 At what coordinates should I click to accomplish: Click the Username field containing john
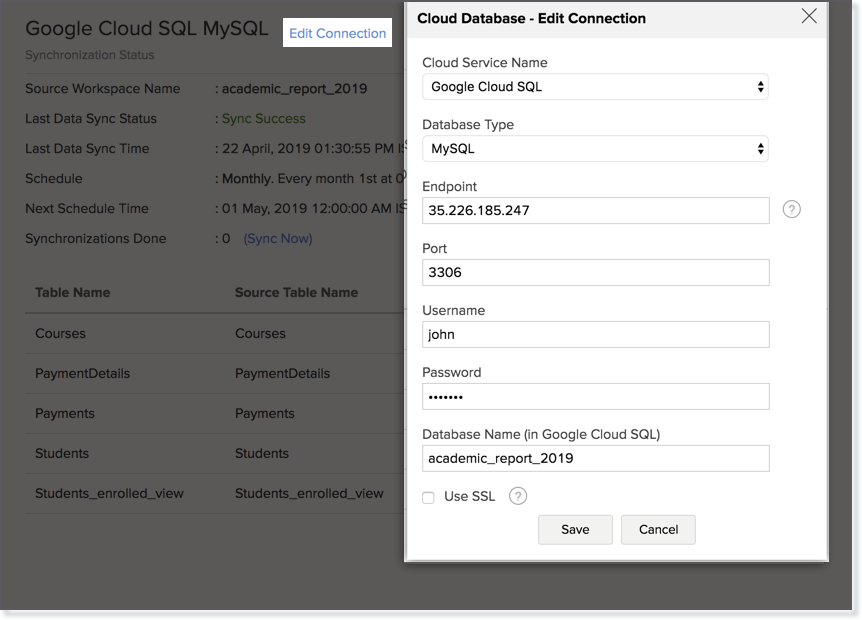tap(595, 334)
